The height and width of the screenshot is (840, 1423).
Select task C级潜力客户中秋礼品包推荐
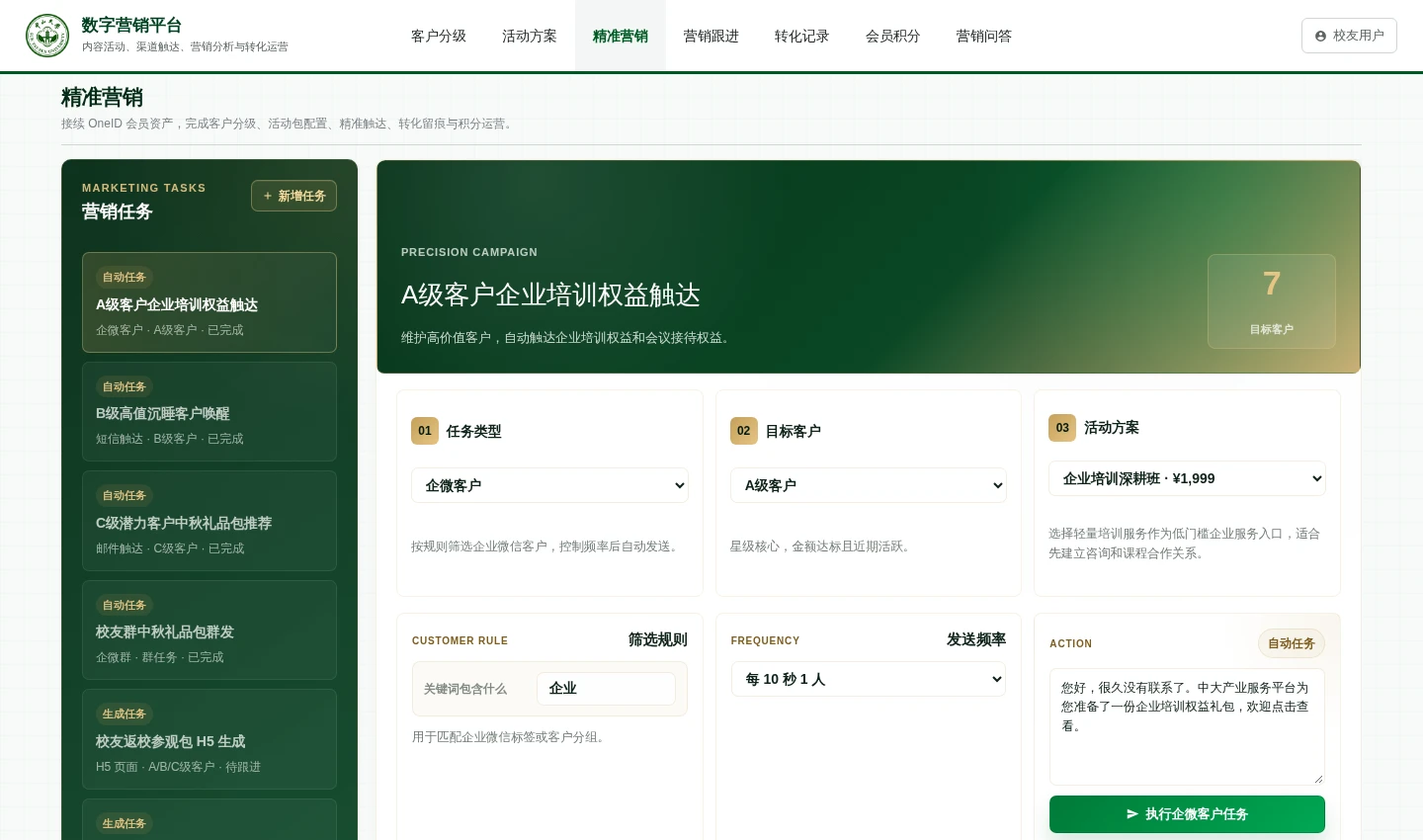point(209,521)
